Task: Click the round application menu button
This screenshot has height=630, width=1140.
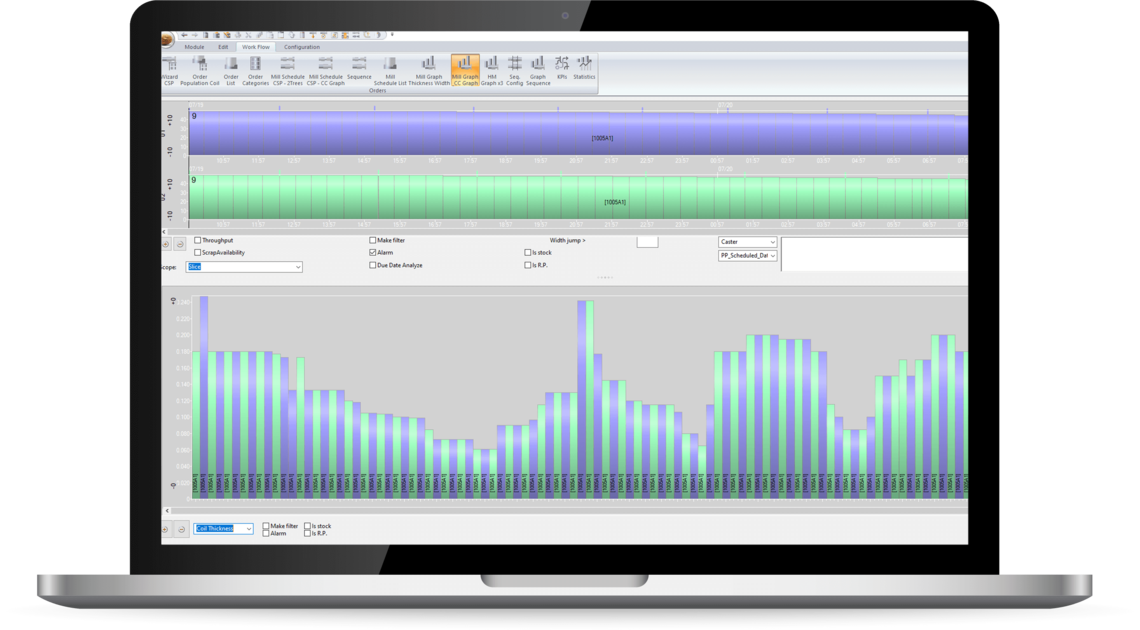Action: pyautogui.click(x=167, y=39)
